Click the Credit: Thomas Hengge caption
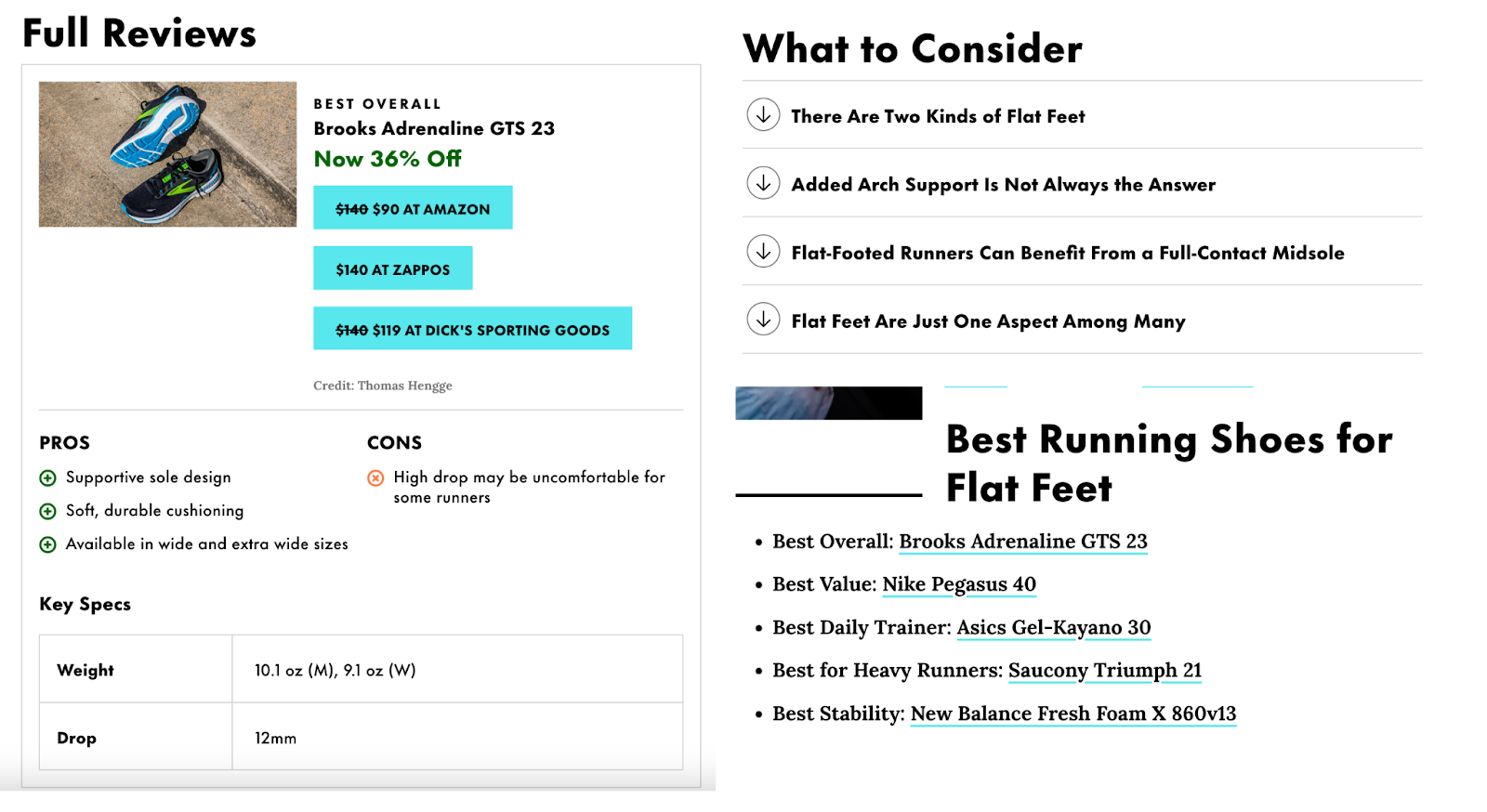 [x=383, y=386]
